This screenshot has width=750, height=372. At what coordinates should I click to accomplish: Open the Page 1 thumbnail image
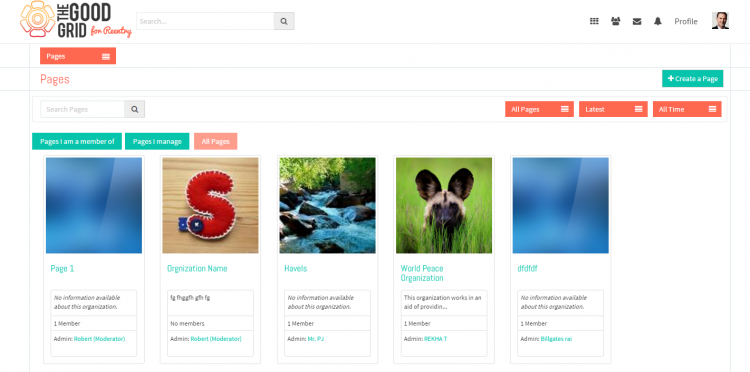[94, 205]
